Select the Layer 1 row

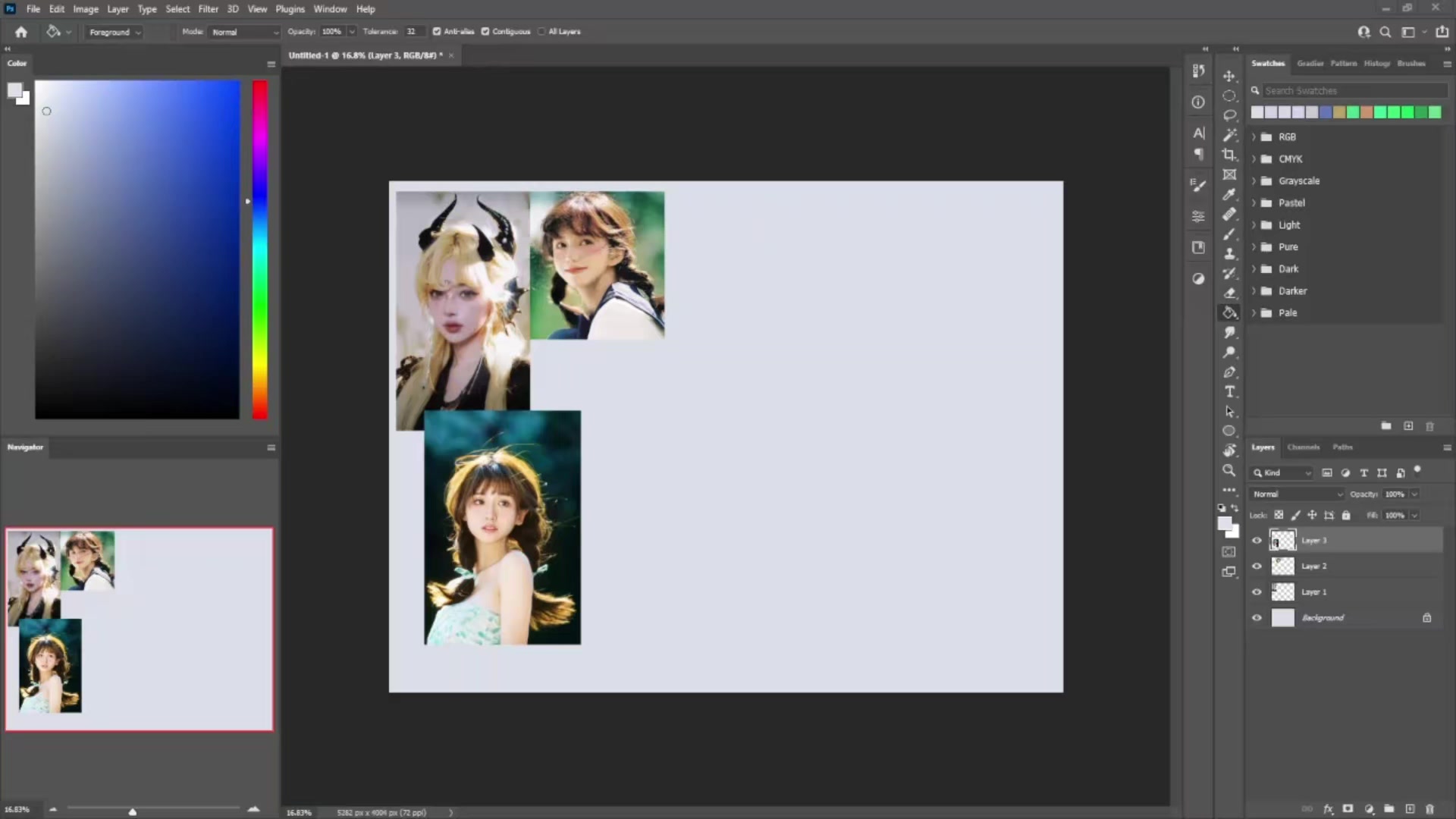pyautogui.click(x=1345, y=592)
